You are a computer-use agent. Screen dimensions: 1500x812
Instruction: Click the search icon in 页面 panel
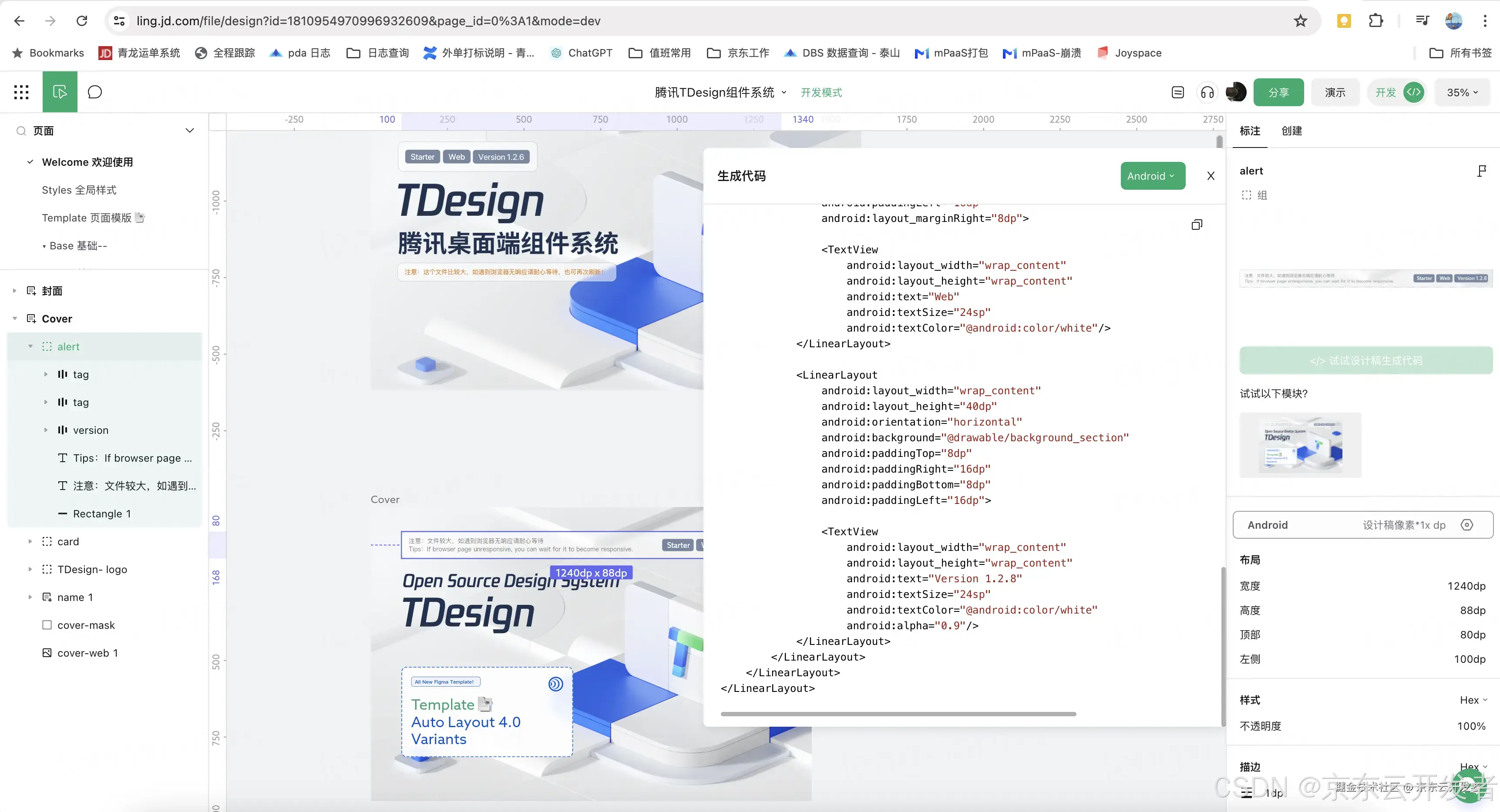[x=21, y=131]
